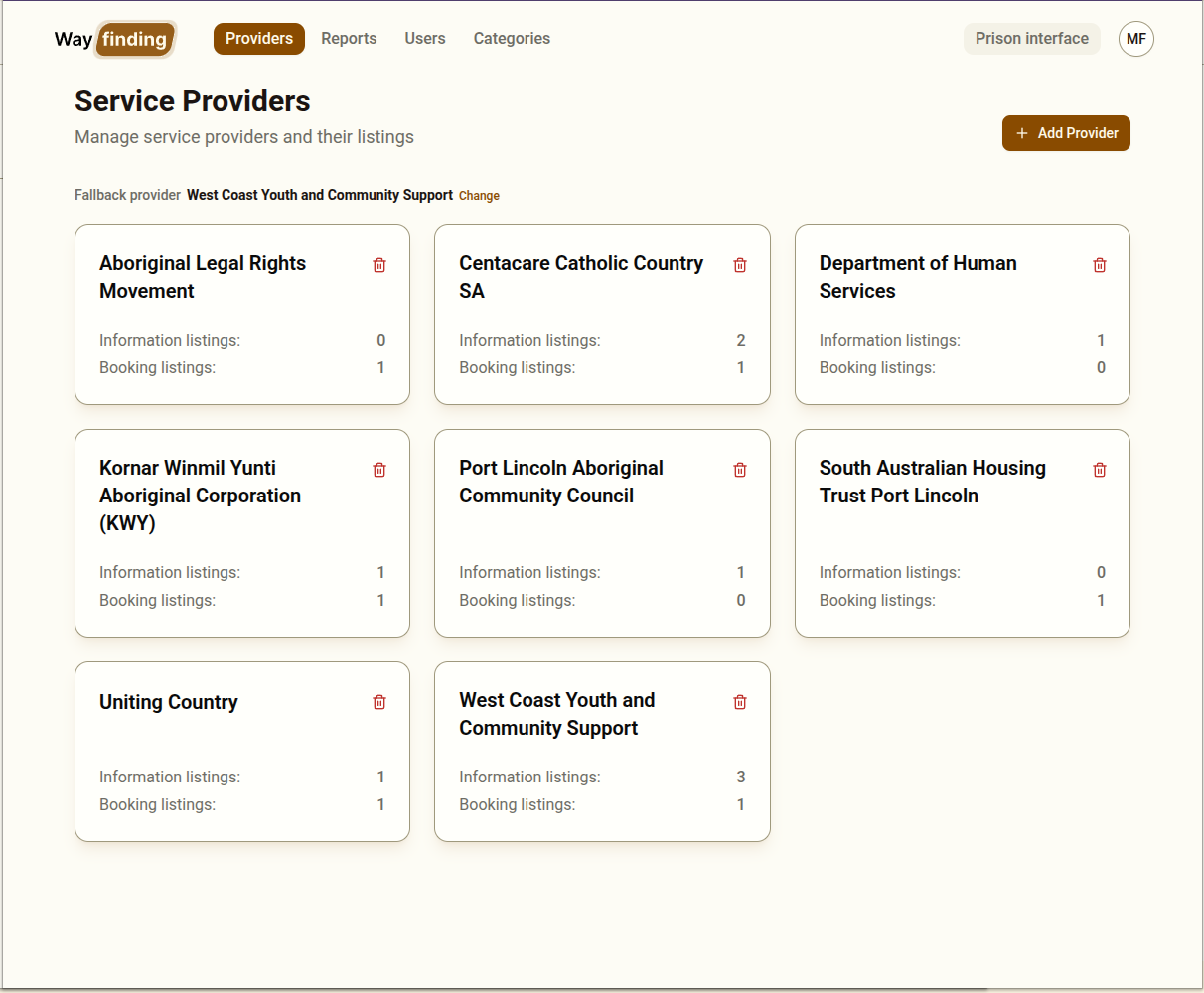Open the Users section
The height and width of the screenshot is (993, 1204).
(425, 38)
